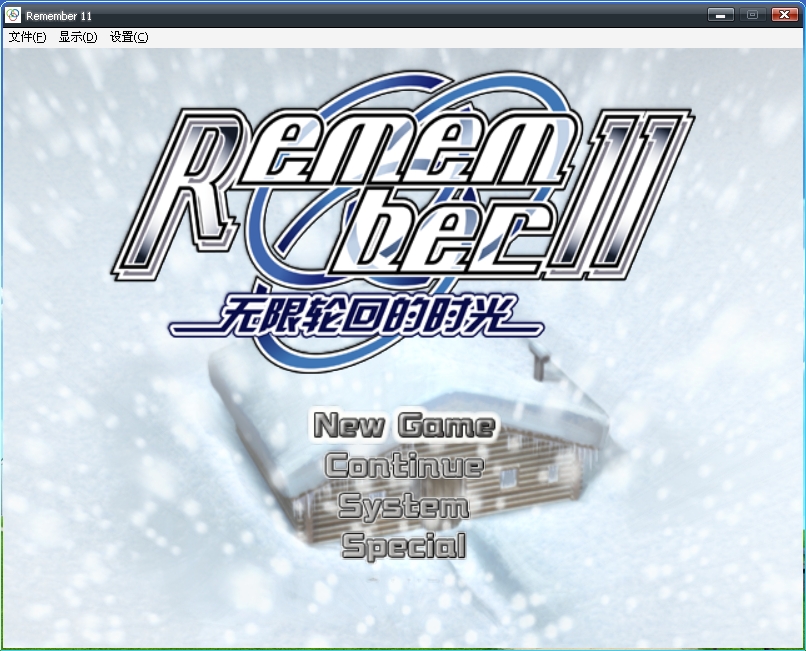This screenshot has height=651, width=806.
Task: Close the Remember 11 window
Action: click(784, 15)
